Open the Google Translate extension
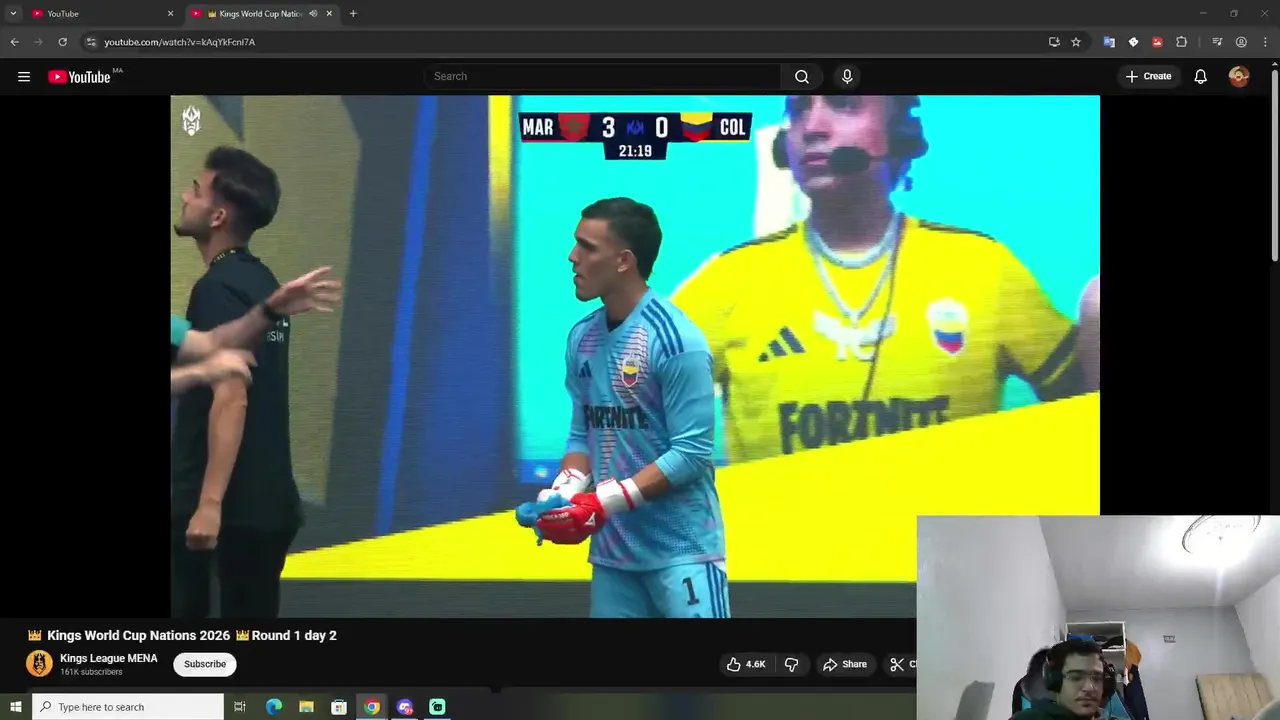This screenshot has width=1280, height=720. pos(1109,42)
